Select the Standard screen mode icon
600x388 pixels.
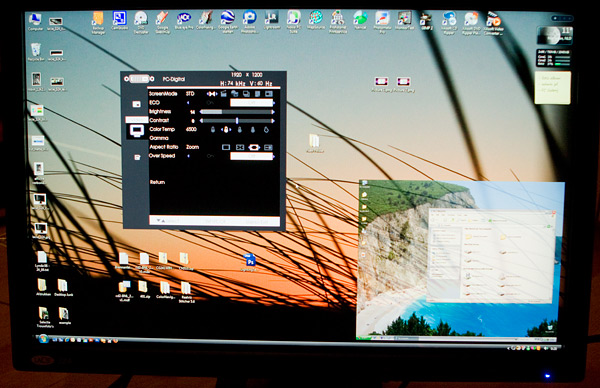(x=212, y=94)
